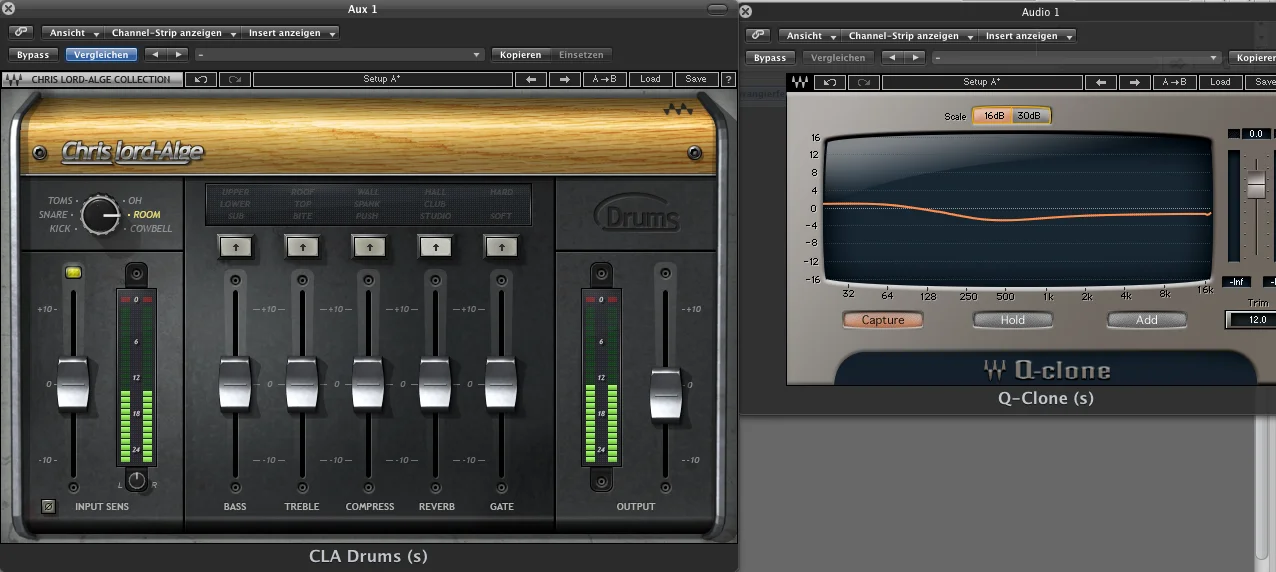
Task: Click the Input Sens fader handle
Action: (x=73, y=383)
